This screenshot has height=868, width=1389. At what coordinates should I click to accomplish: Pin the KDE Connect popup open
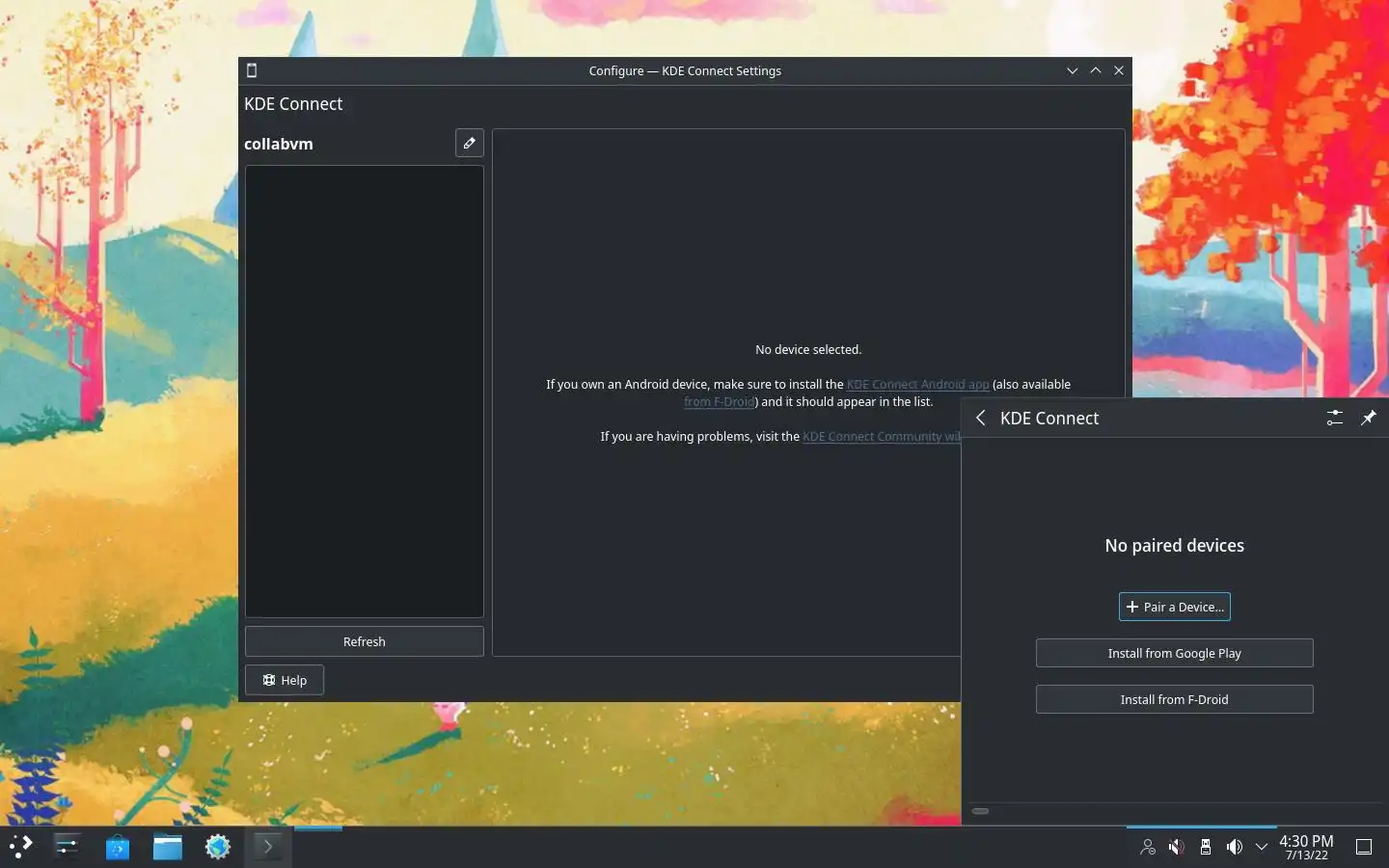point(1368,418)
